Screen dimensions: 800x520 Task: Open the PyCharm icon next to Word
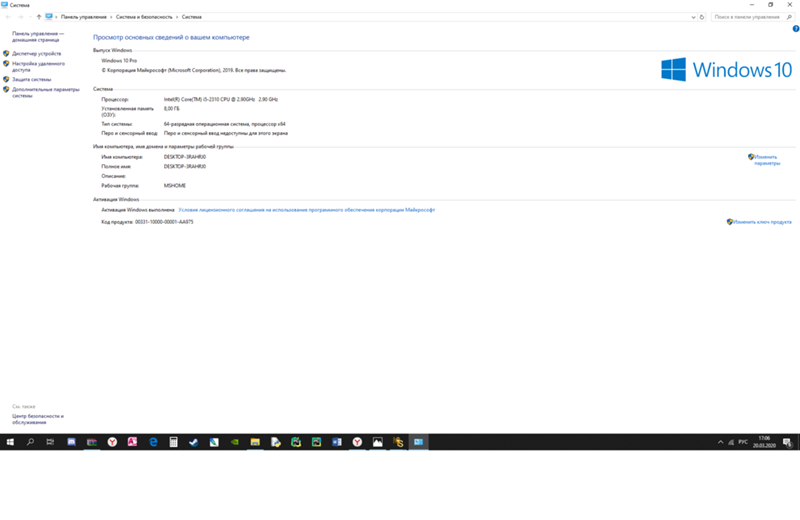point(316,442)
